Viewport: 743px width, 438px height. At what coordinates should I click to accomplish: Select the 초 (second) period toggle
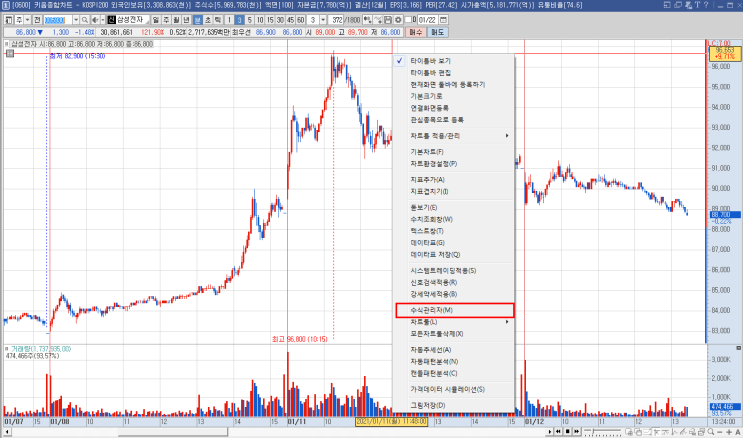tap(208, 20)
